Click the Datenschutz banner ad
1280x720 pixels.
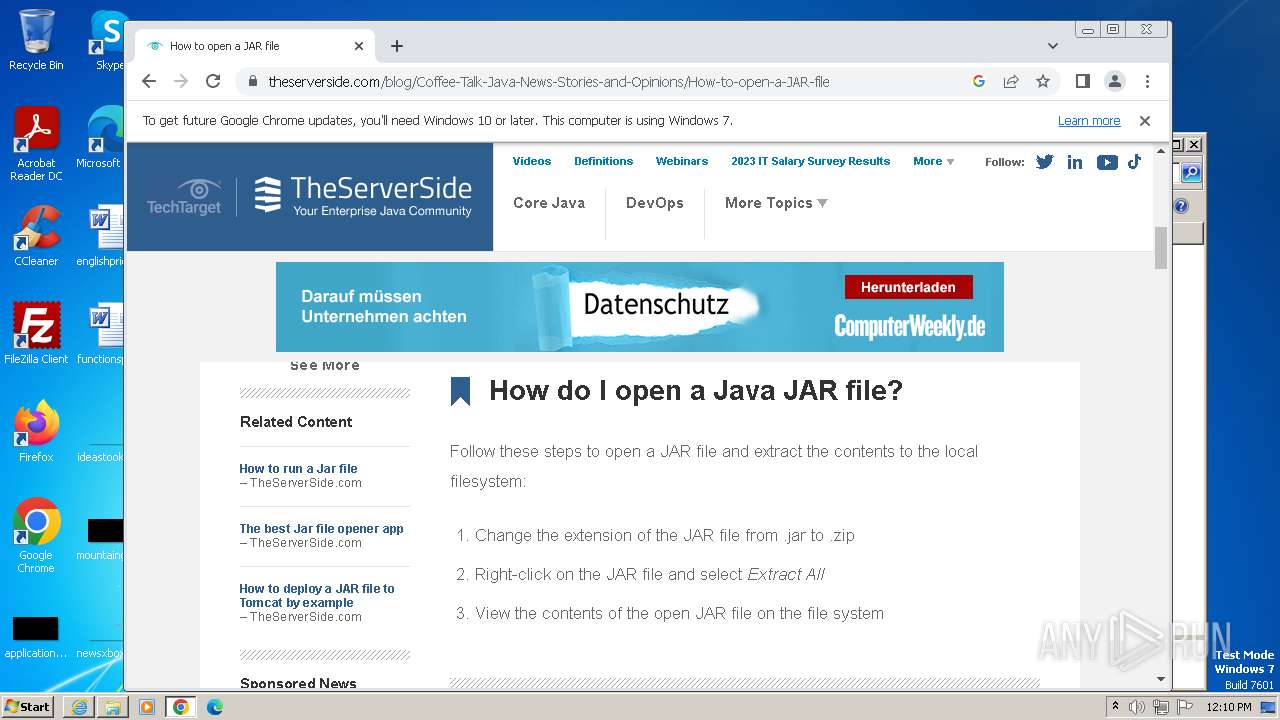click(640, 307)
